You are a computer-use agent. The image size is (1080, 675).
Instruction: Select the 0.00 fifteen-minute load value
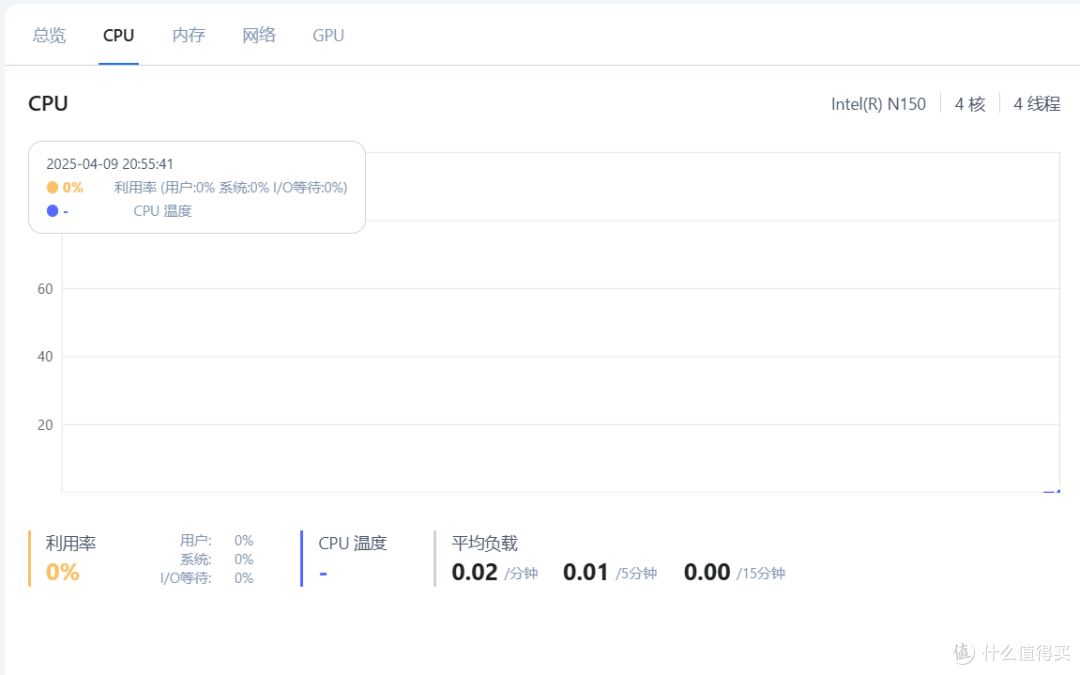pos(706,572)
